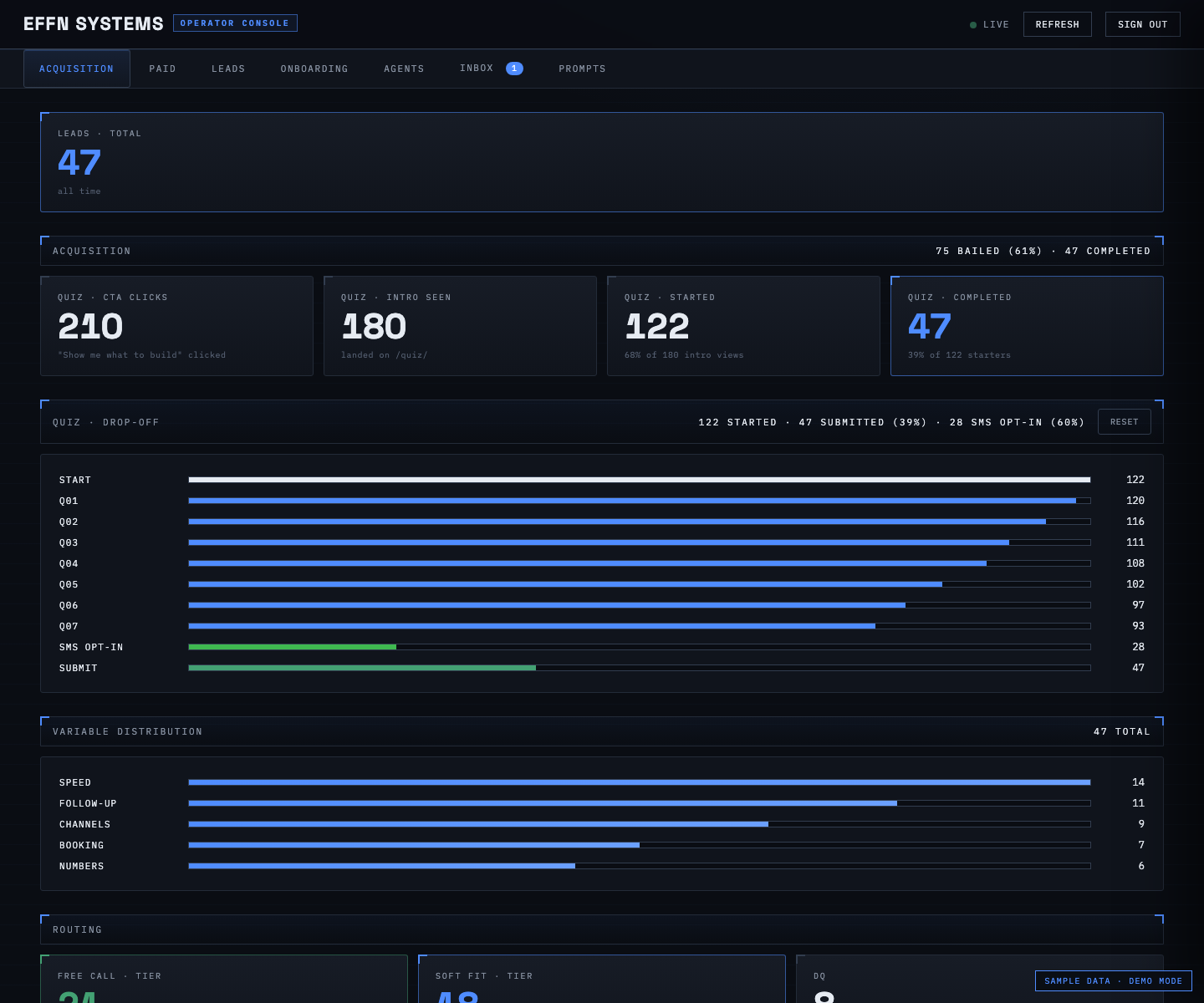This screenshot has height=1003, width=1204.
Task: Click the Q02 drop-off bar
Action: point(640,522)
